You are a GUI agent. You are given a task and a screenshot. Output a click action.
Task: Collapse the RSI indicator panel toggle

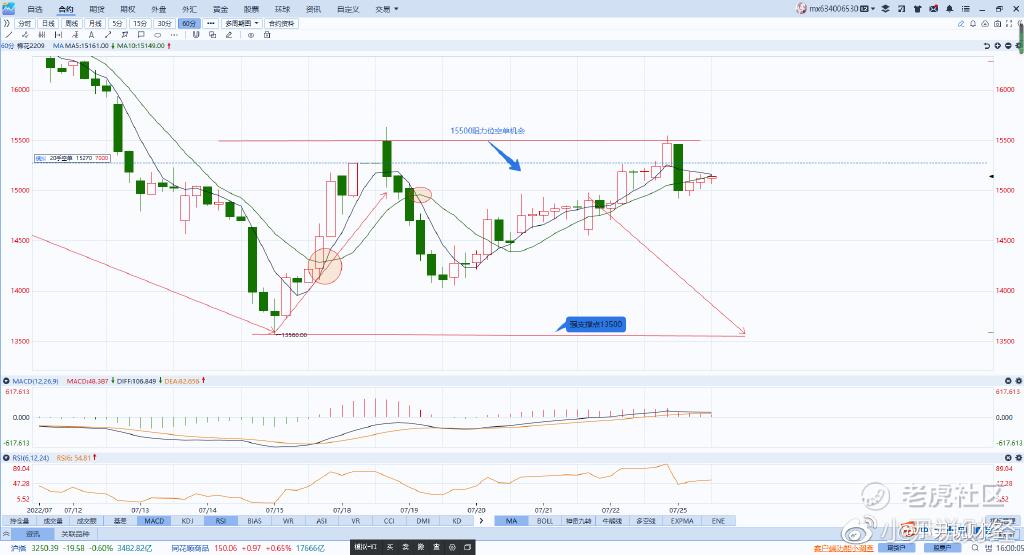(6, 458)
